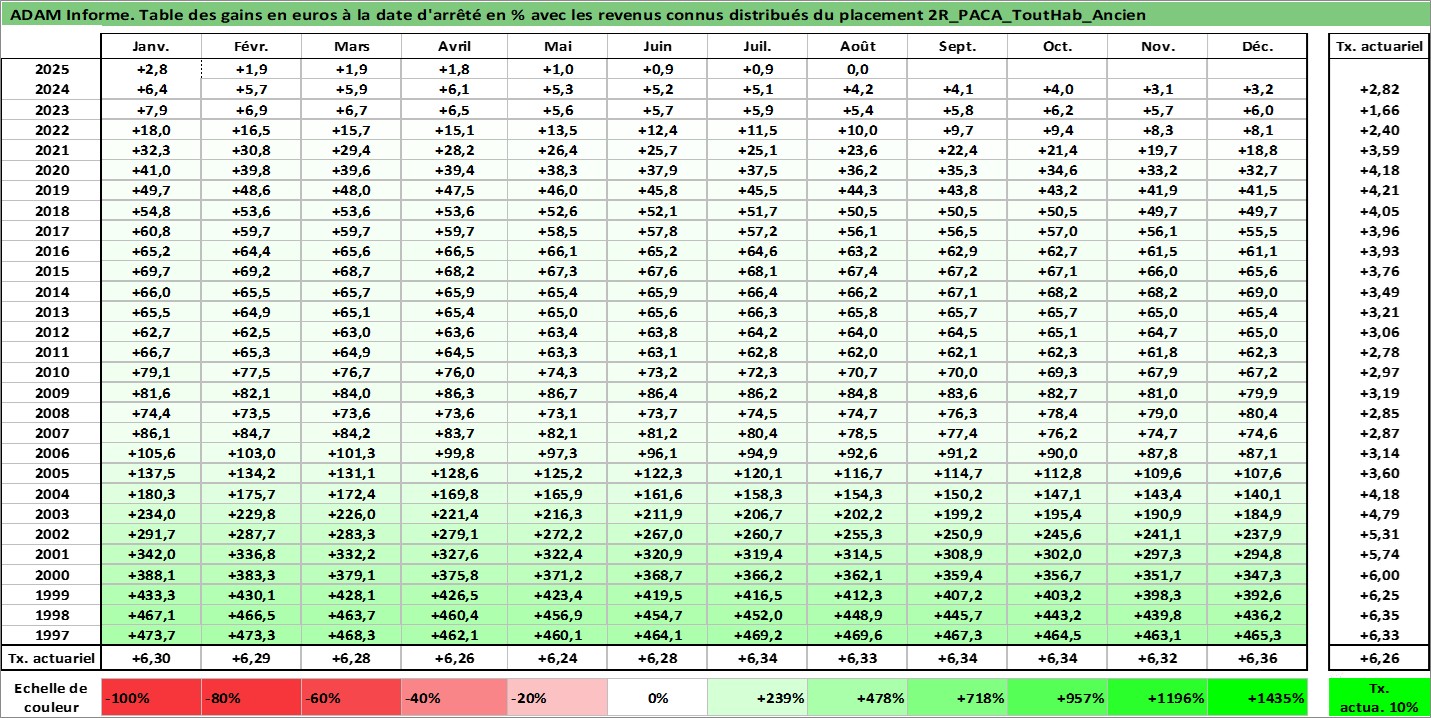The image size is (1431, 718).
Task: Click the 0,0 cell for Août 2025
Action: click(x=857, y=70)
